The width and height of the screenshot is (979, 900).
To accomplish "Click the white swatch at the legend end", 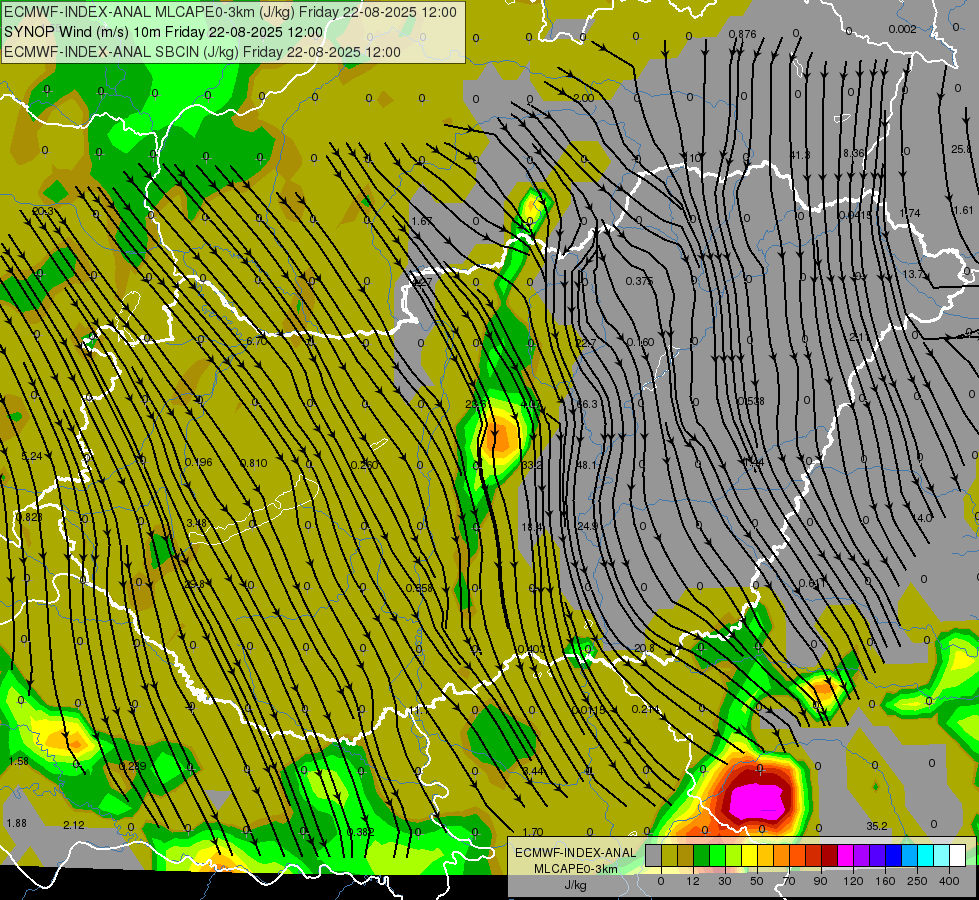I will tap(958, 855).
